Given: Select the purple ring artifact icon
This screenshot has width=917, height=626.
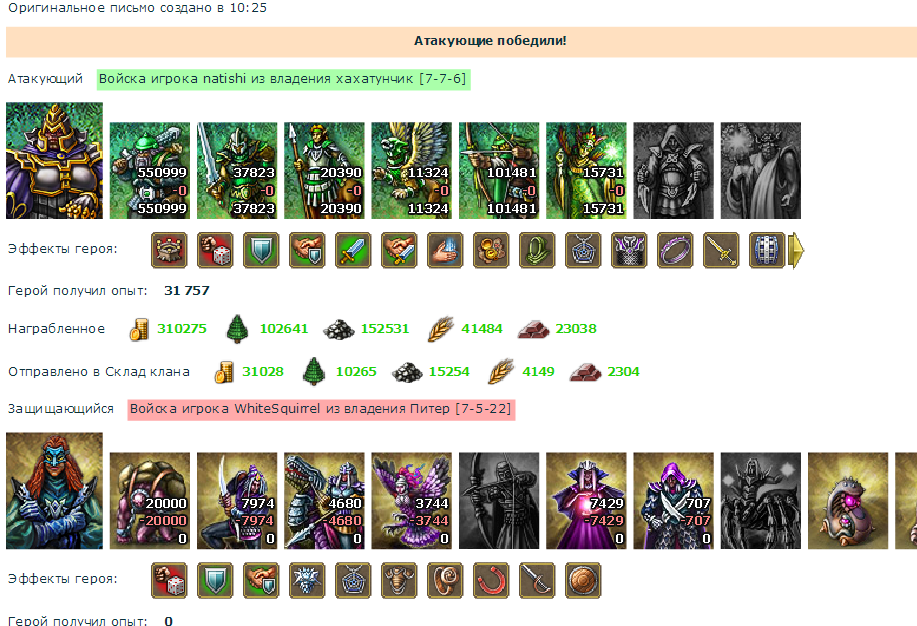Looking at the screenshot, I should tap(675, 250).
